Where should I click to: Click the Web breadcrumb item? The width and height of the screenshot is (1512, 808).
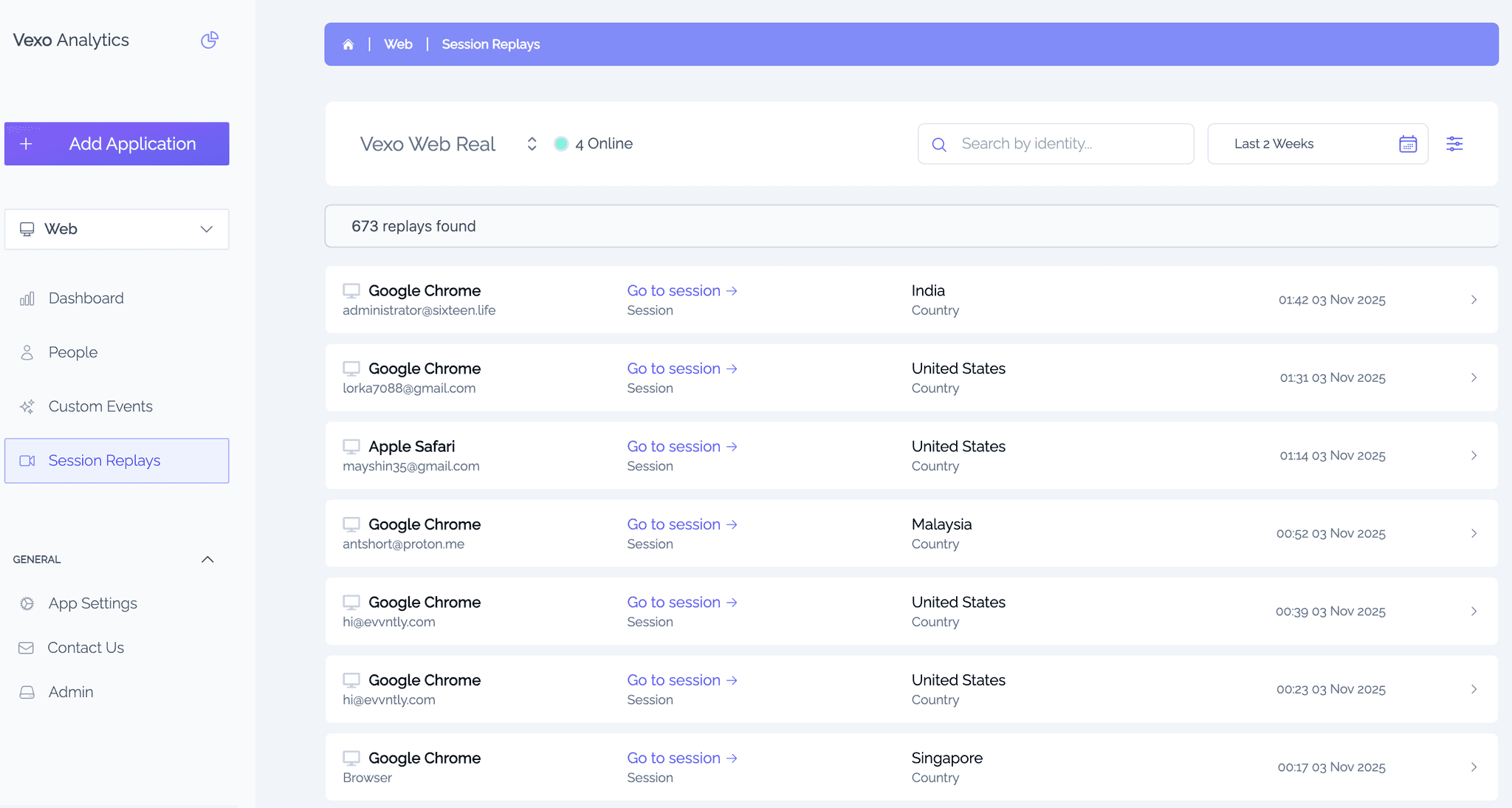click(x=398, y=44)
